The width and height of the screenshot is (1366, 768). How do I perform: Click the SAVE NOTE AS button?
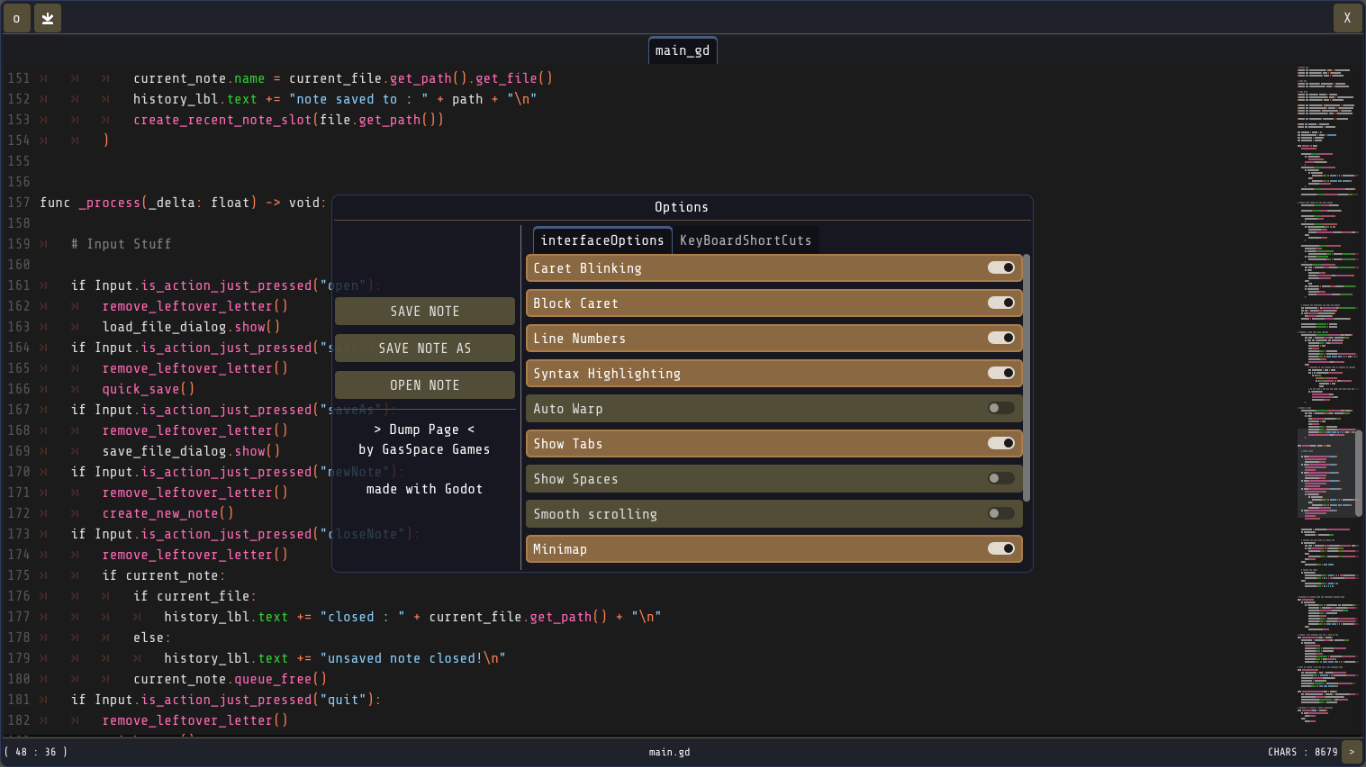(425, 348)
